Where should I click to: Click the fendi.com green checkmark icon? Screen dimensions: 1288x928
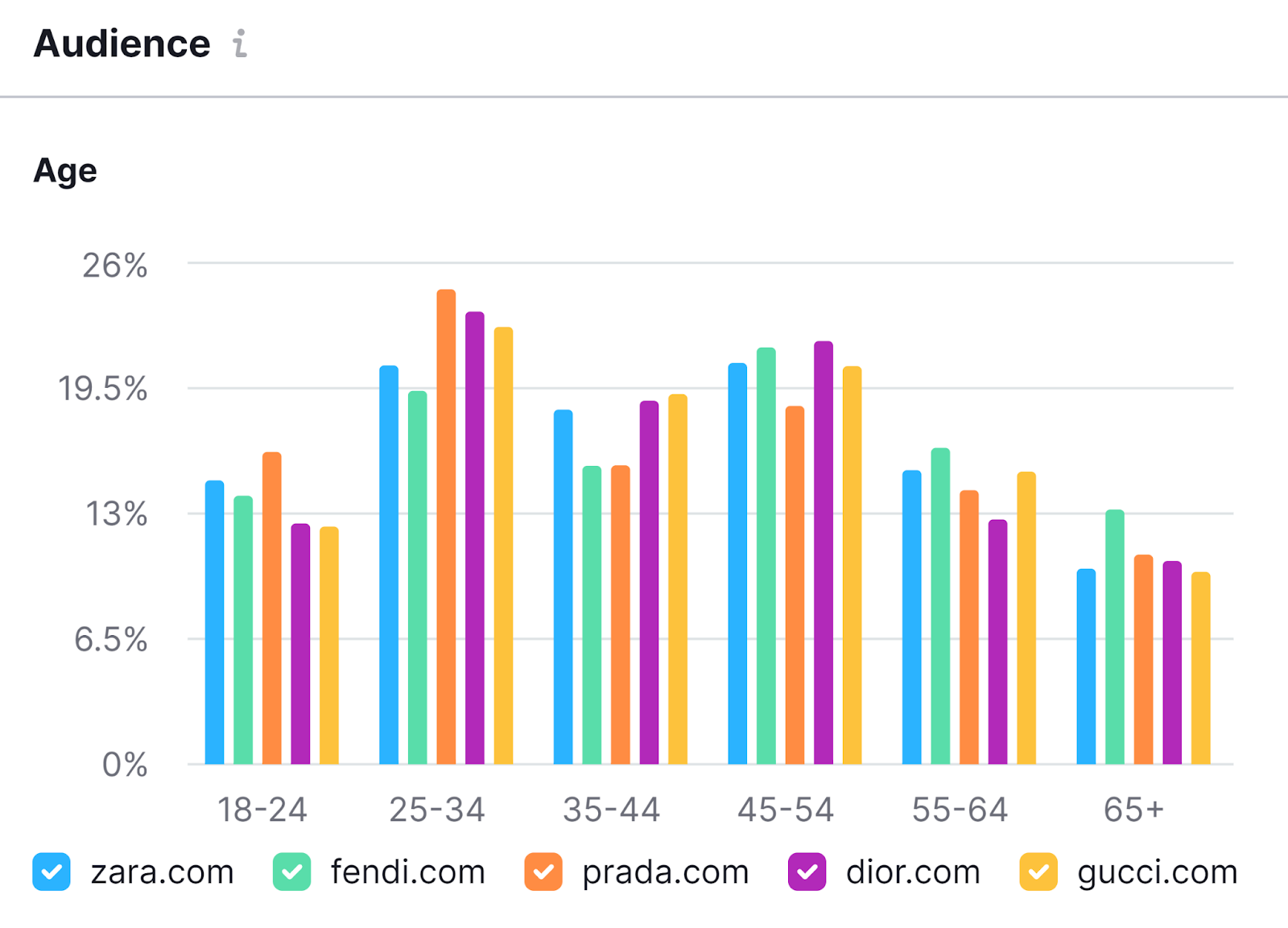click(x=293, y=872)
